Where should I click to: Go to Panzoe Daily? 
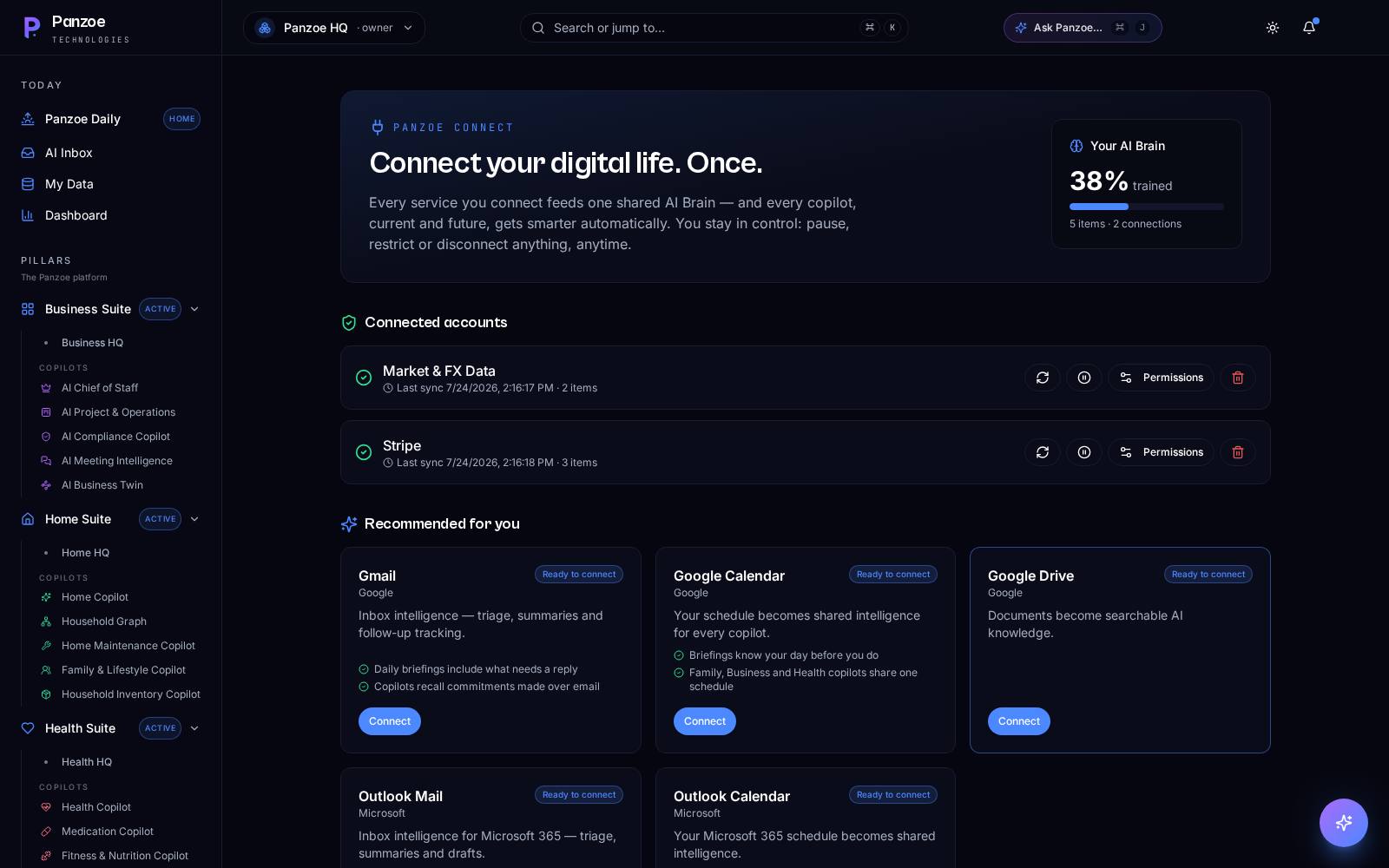pos(110,119)
